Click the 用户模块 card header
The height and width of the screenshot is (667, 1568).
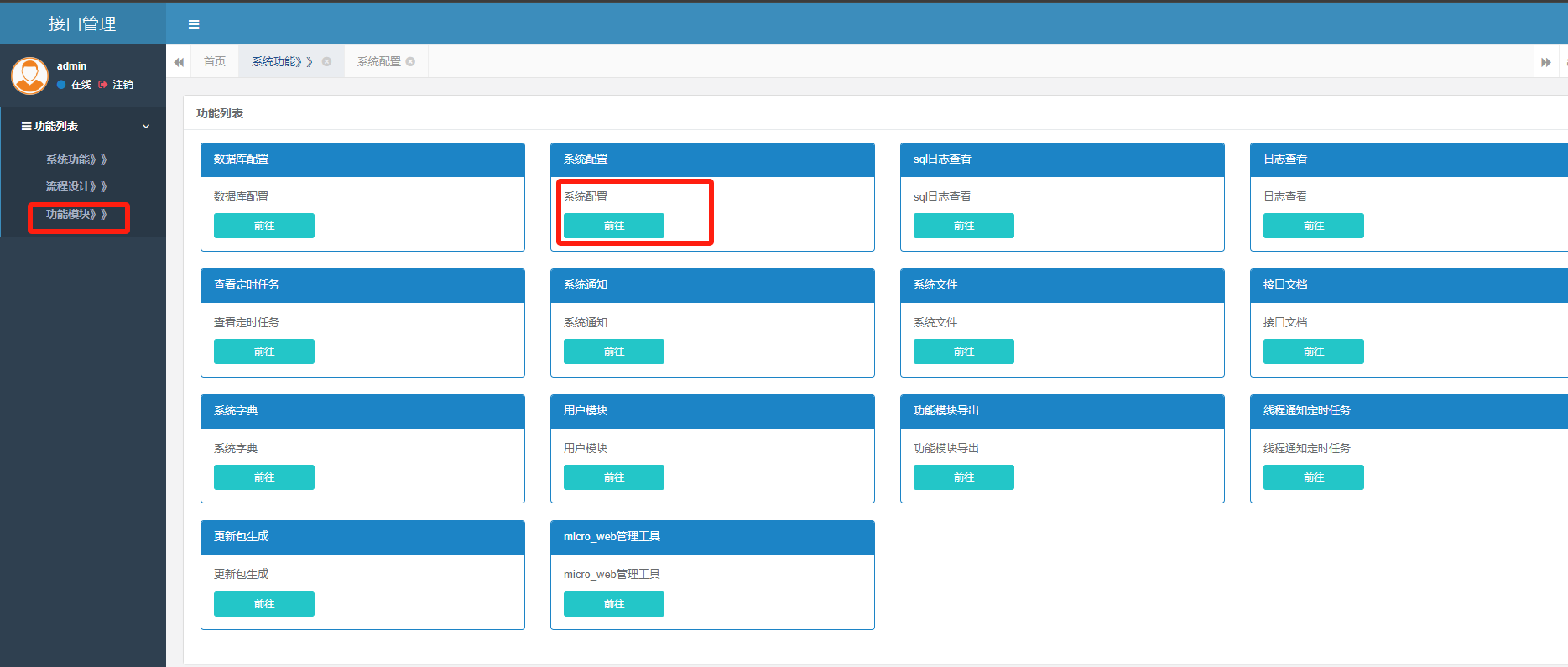712,411
